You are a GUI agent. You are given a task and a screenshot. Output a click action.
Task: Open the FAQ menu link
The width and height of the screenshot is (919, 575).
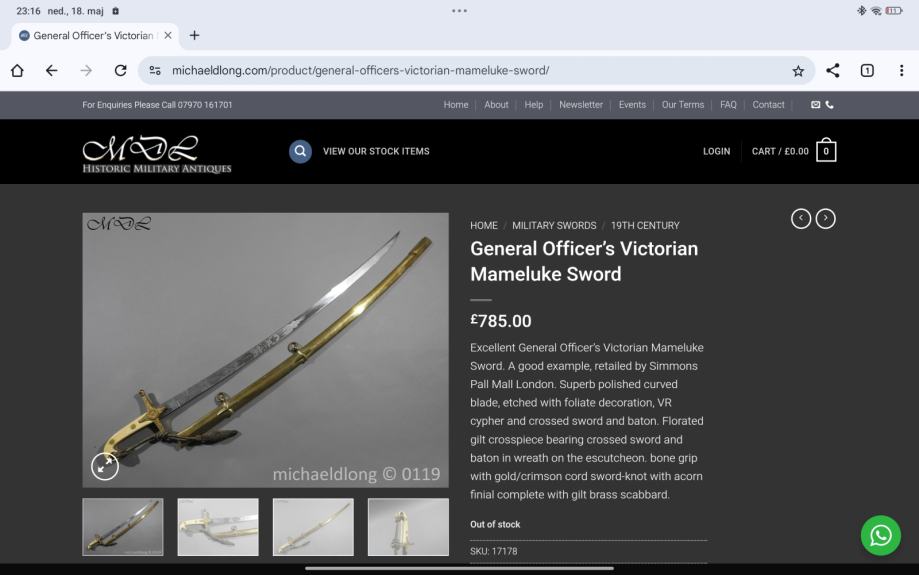click(728, 104)
